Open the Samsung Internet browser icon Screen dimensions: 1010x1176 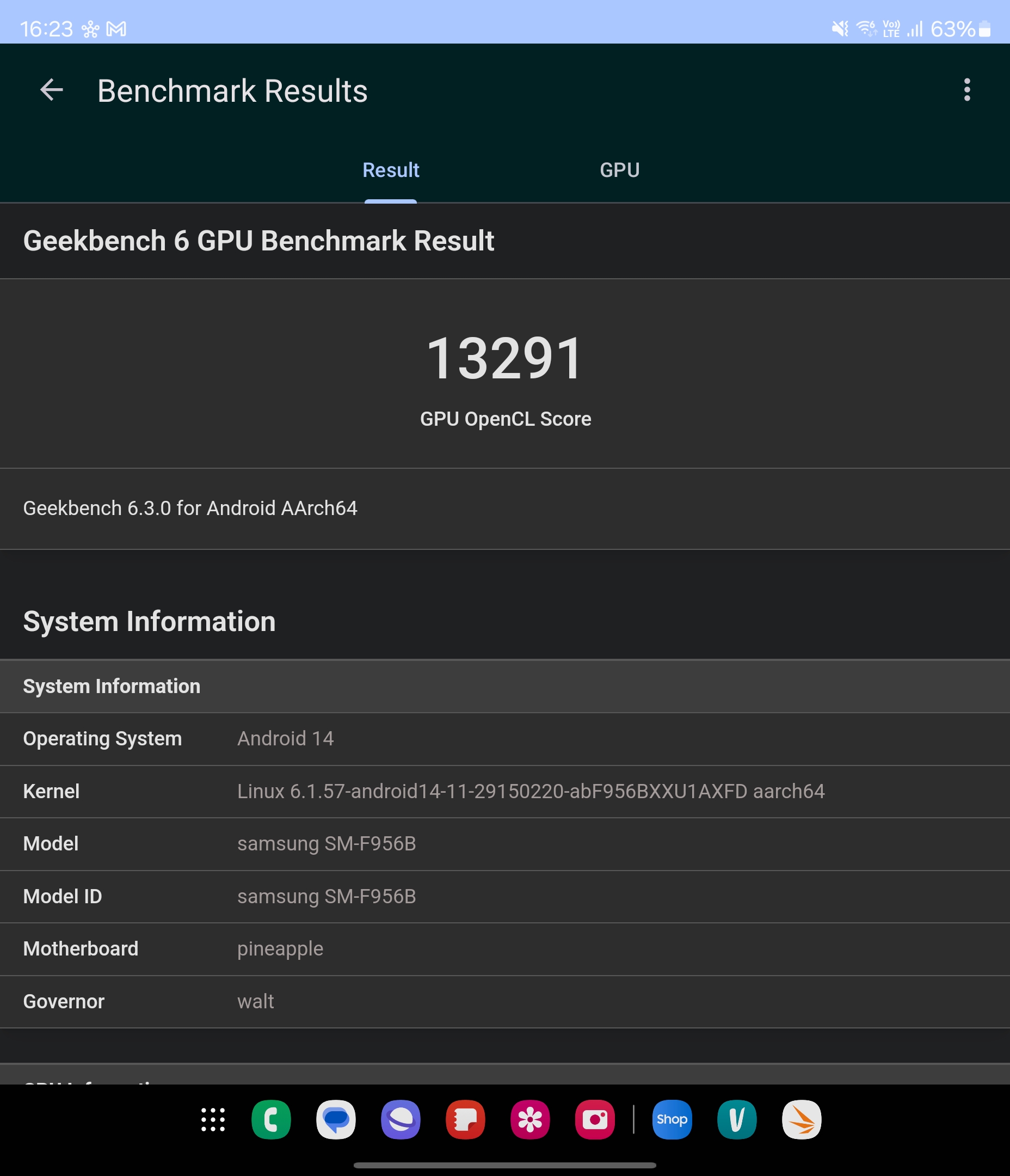click(401, 1120)
